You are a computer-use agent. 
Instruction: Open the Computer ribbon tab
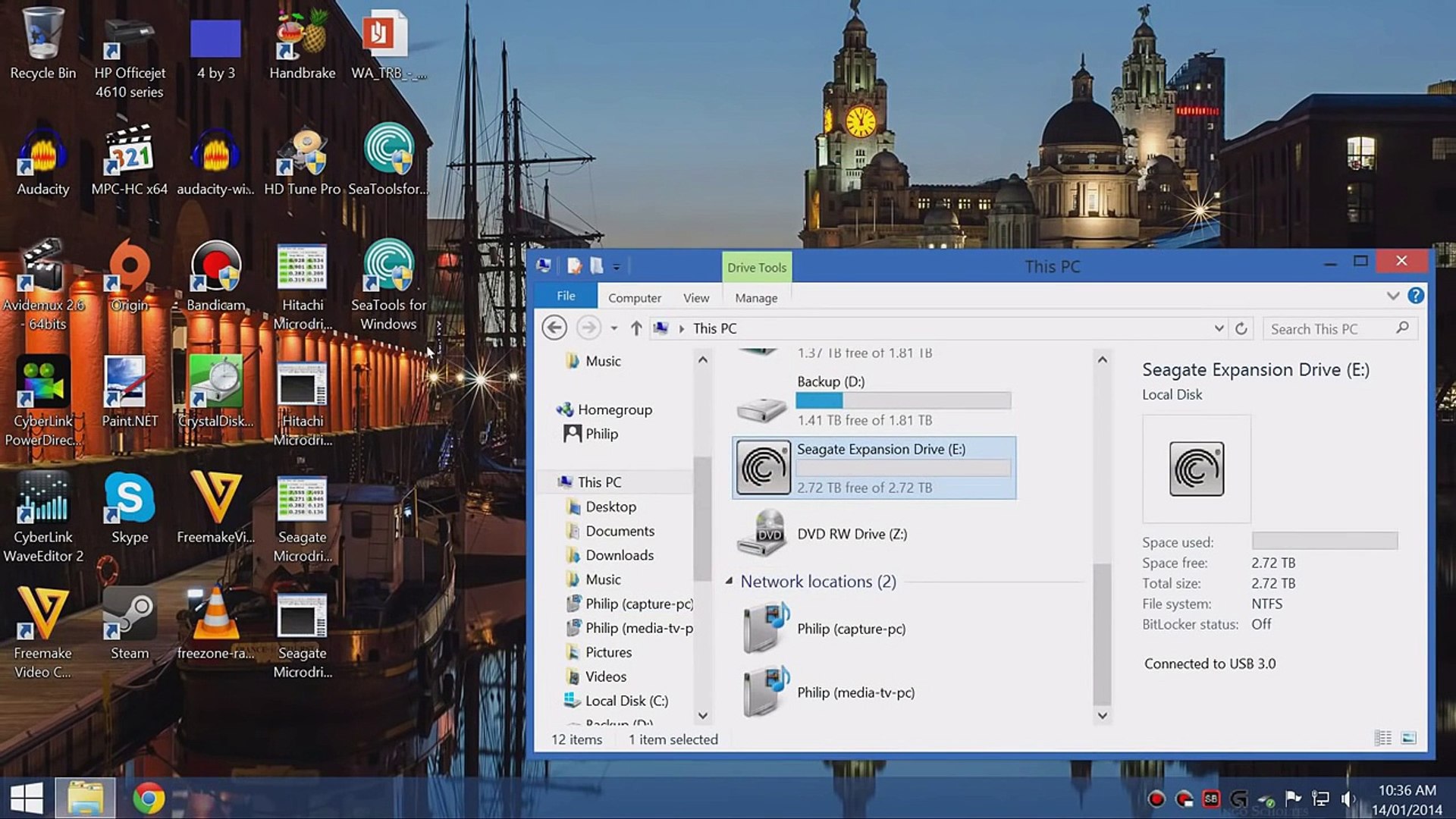pos(634,298)
